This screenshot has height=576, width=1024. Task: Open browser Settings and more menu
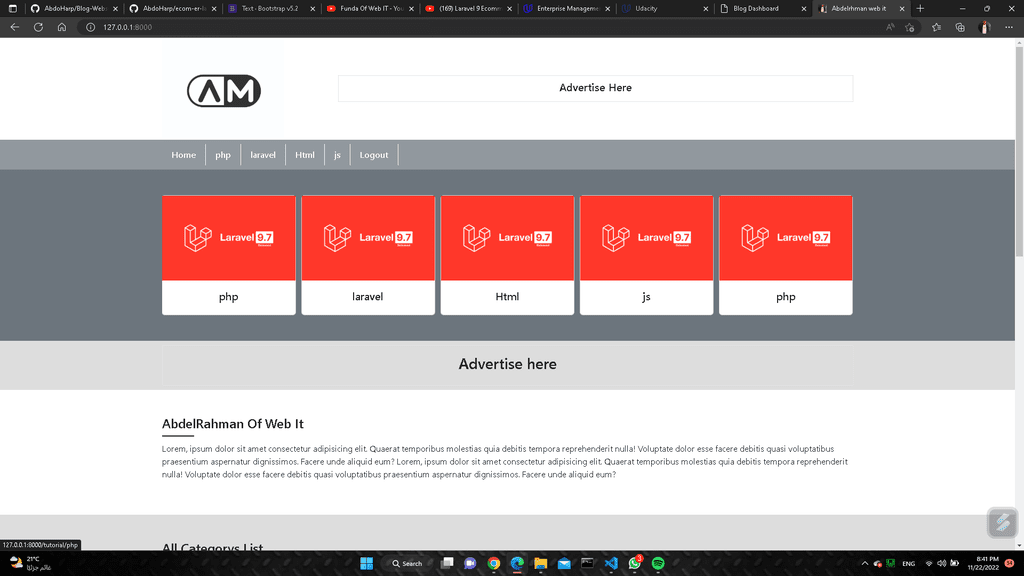(x=1009, y=27)
